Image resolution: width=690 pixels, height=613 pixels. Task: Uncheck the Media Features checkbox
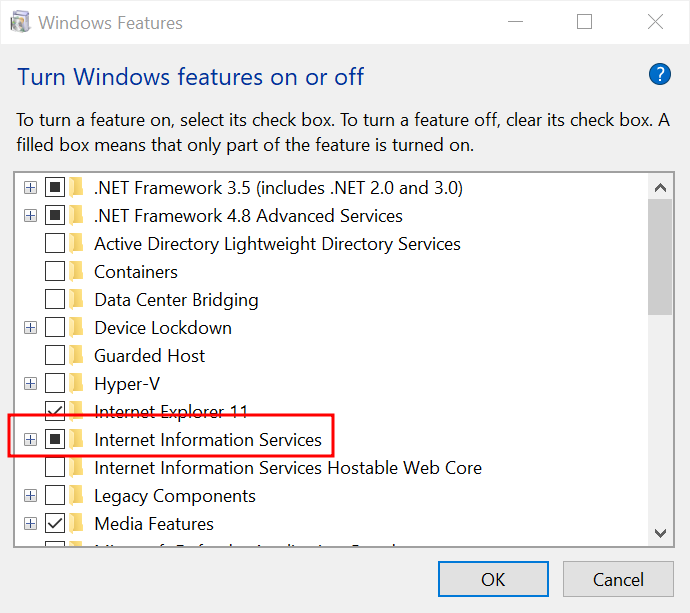[x=55, y=524]
